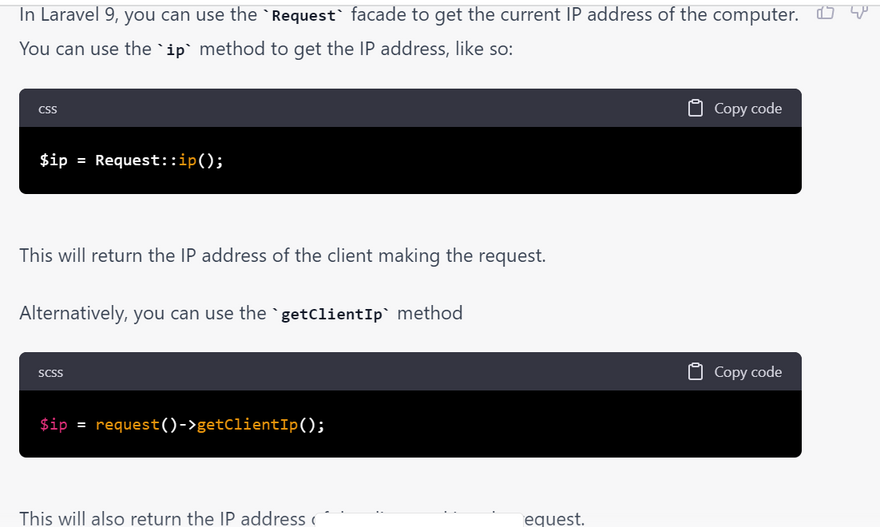
Task: Click the "$ip = Request::ip();" code line
Action: [x=131, y=160]
